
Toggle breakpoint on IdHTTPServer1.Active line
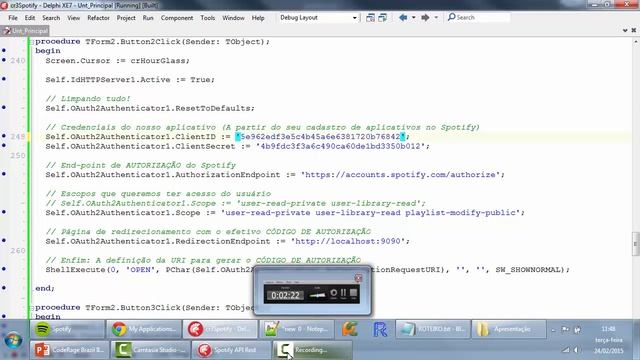tap(4, 79)
